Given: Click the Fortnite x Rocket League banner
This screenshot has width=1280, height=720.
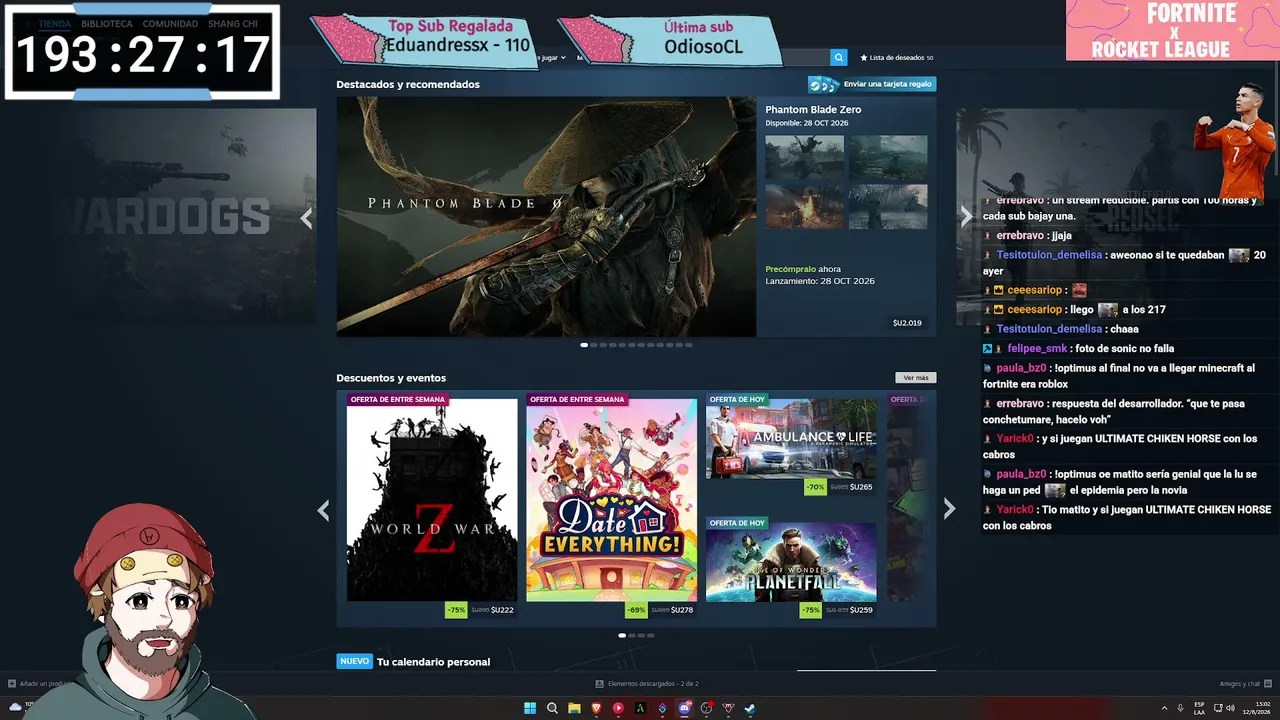Looking at the screenshot, I should pos(1172,30).
